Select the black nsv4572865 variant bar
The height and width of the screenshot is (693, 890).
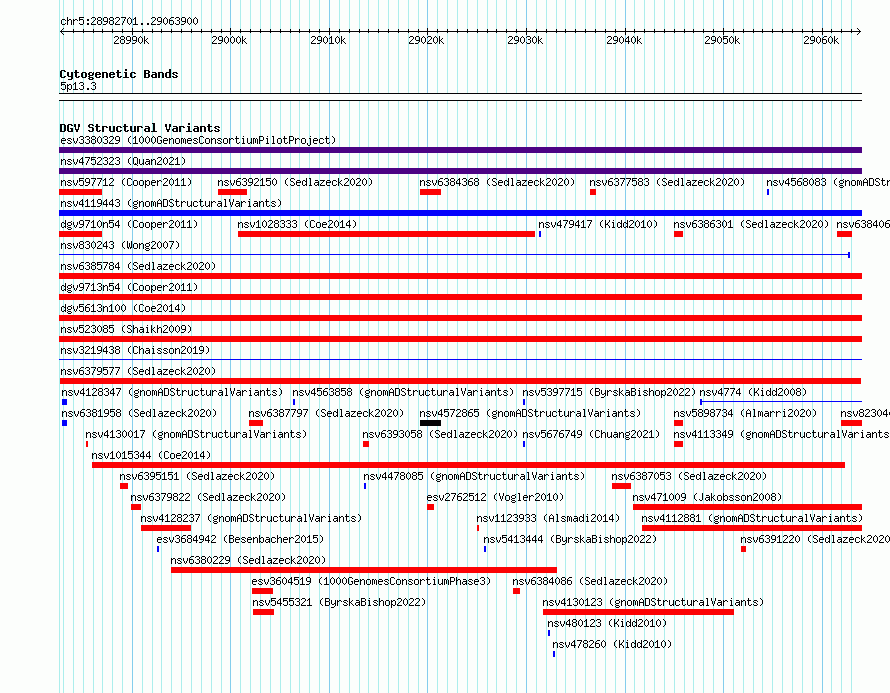coord(430,423)
